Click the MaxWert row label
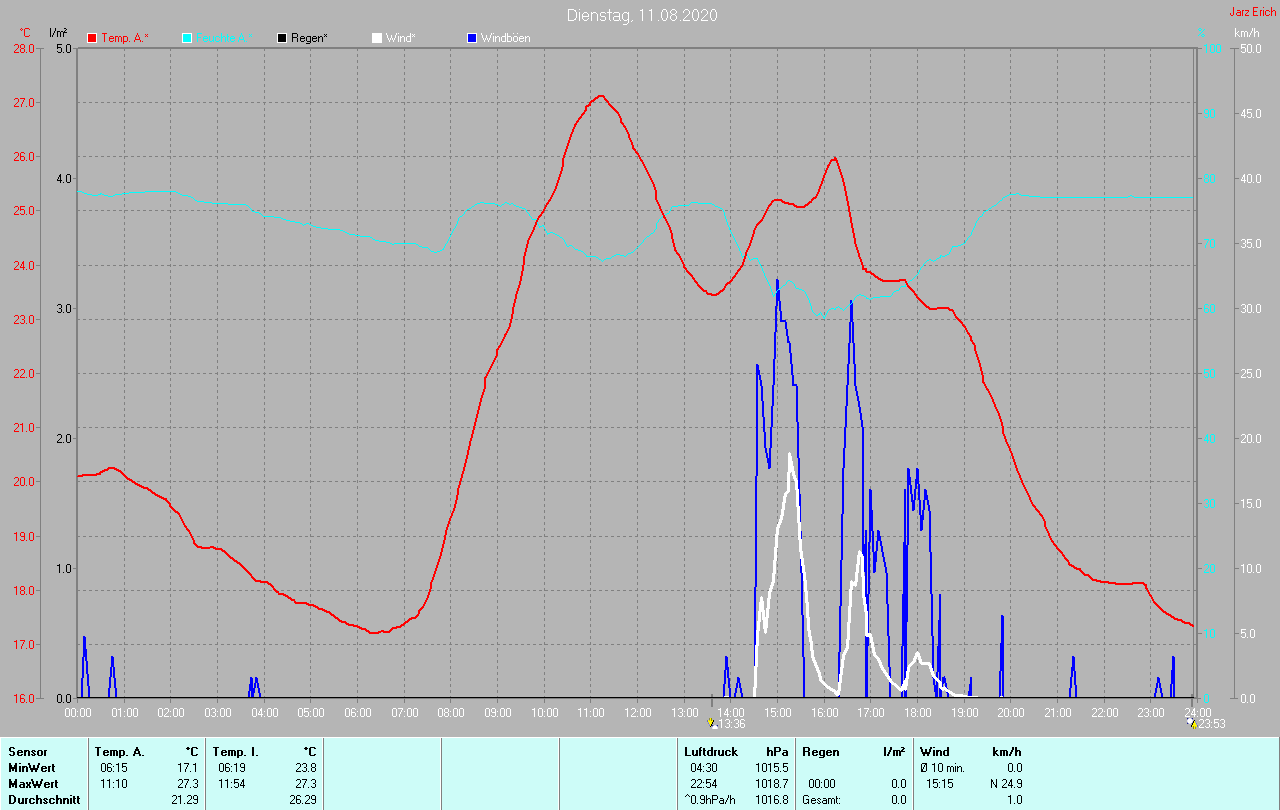Viewport: 1280px width, 810px height. [x=32, y=783]
